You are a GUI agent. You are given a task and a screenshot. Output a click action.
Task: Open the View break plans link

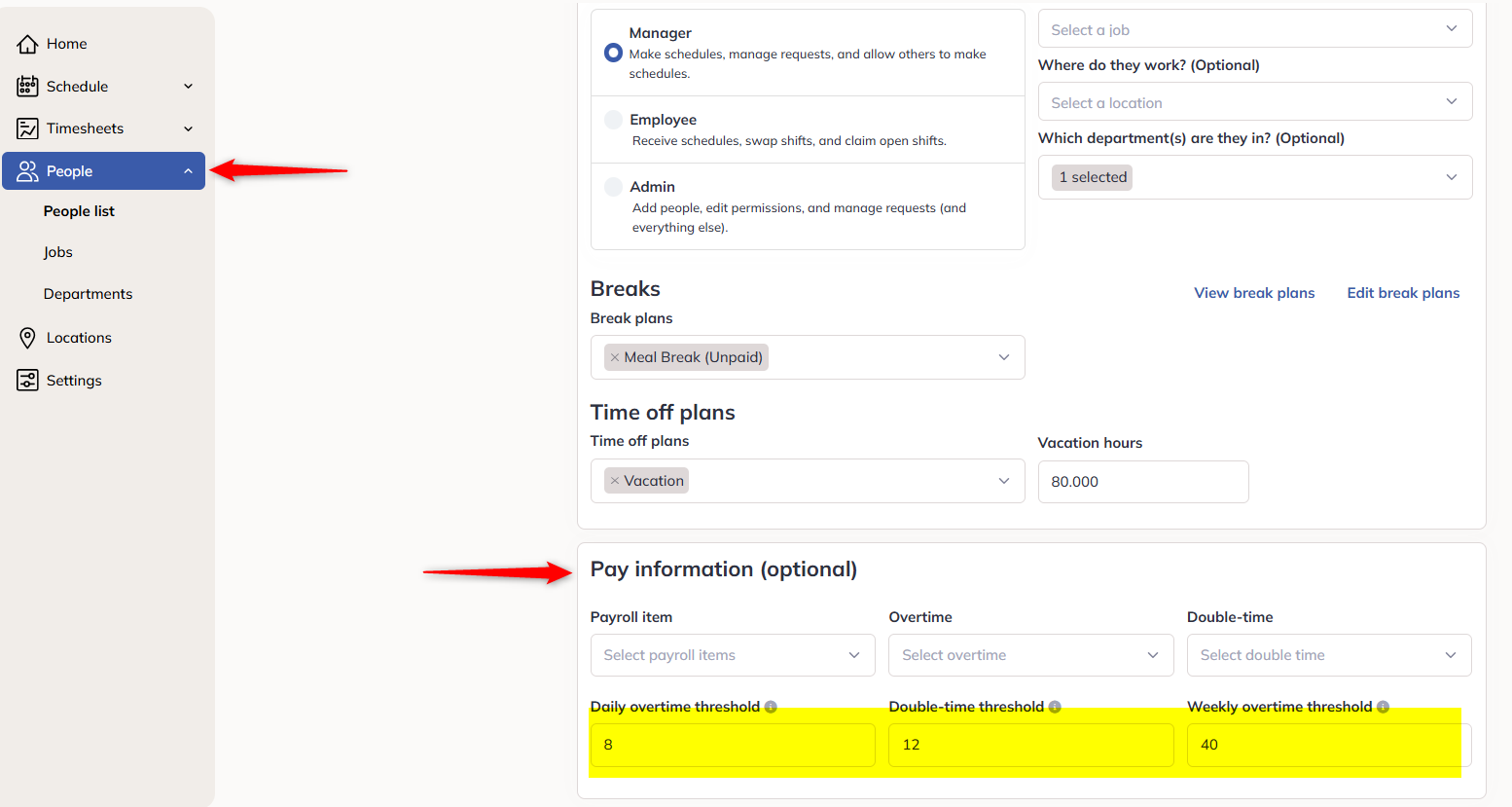1254,293
